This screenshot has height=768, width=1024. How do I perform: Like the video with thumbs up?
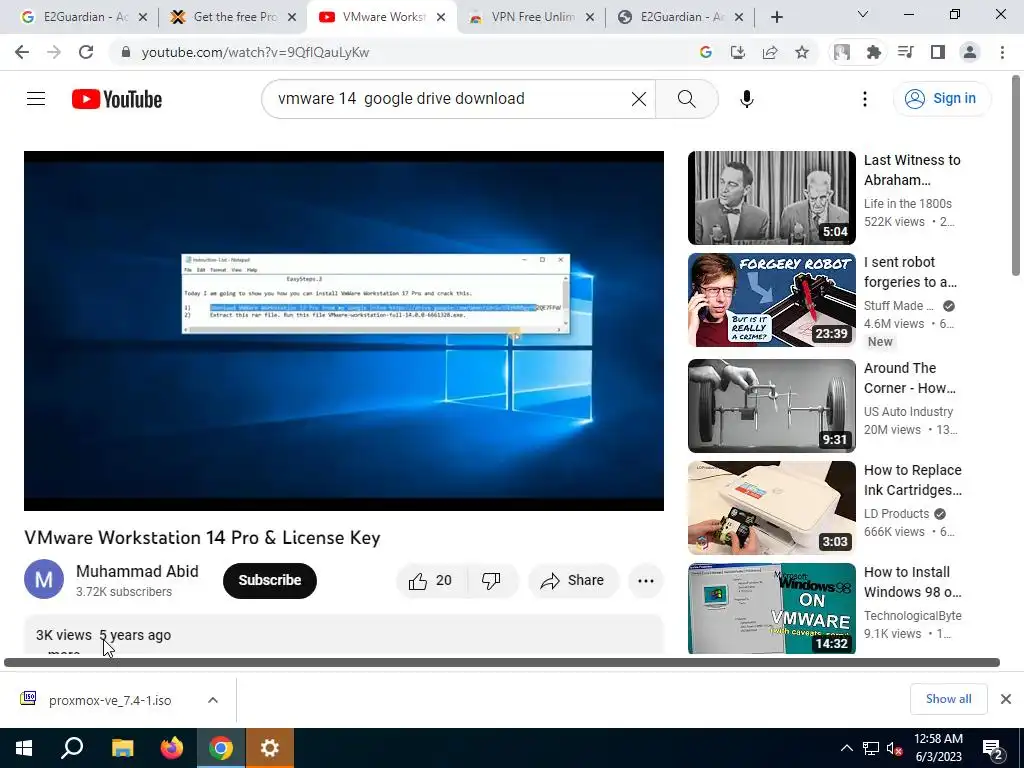(x=430, y=580)
